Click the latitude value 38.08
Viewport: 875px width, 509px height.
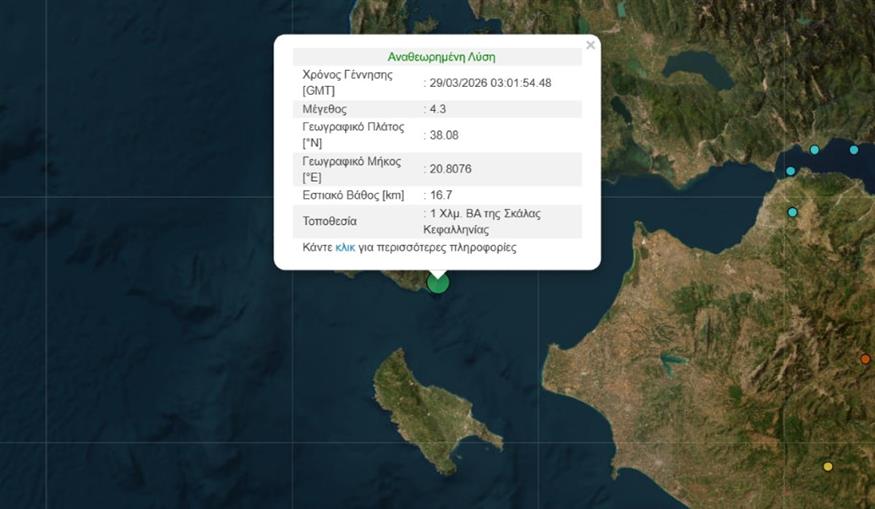(x=443, y=135)
